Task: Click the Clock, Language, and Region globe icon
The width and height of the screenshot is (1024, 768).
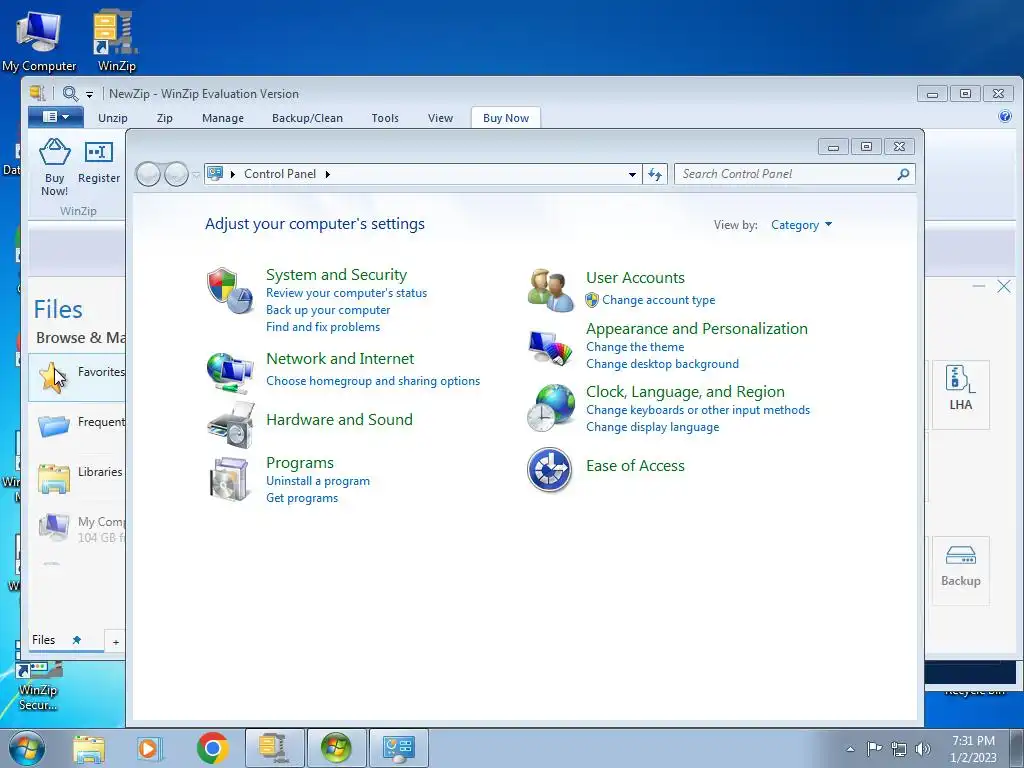Action: click(551, 408)
